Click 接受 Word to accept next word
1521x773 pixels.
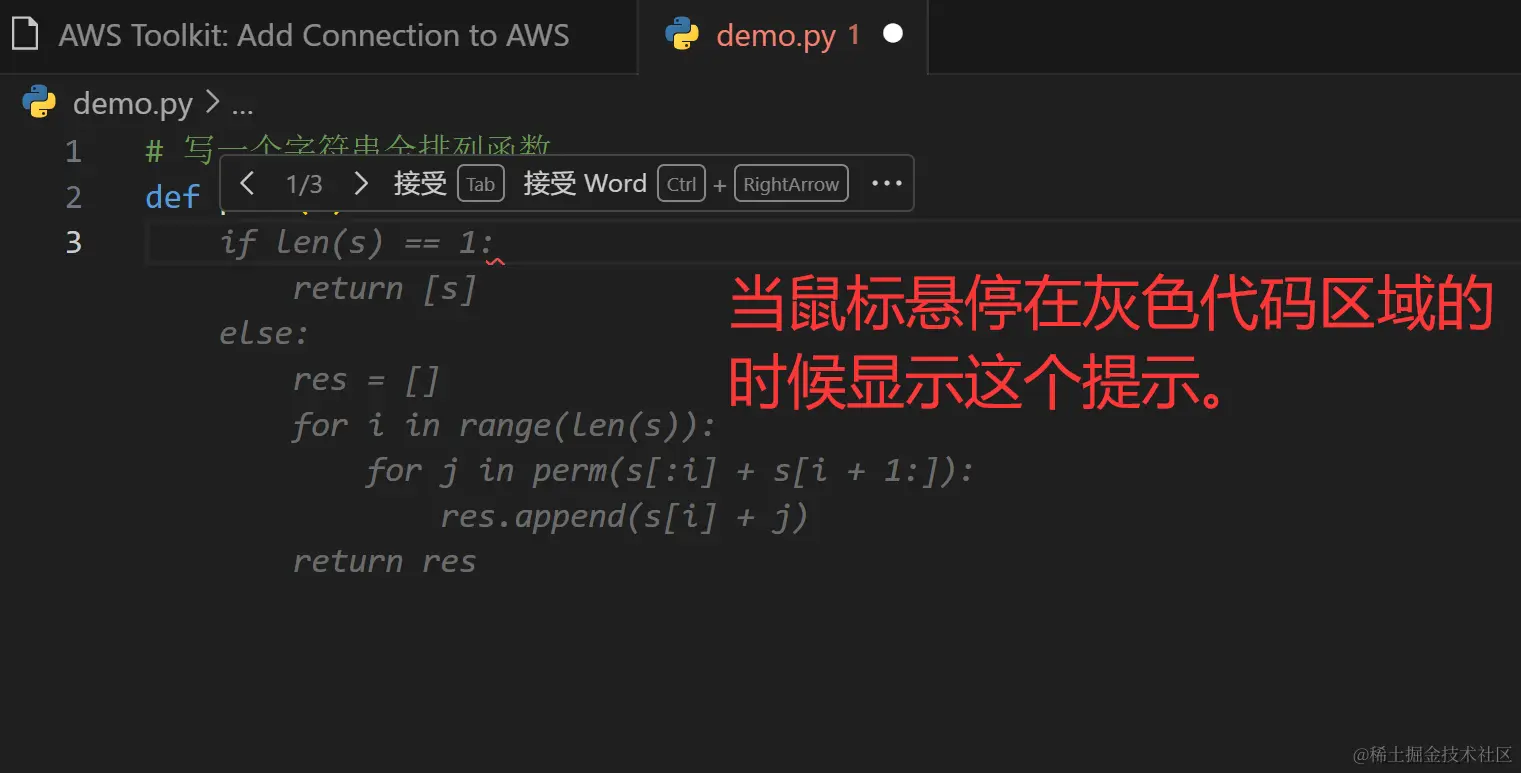coord(585,184)
